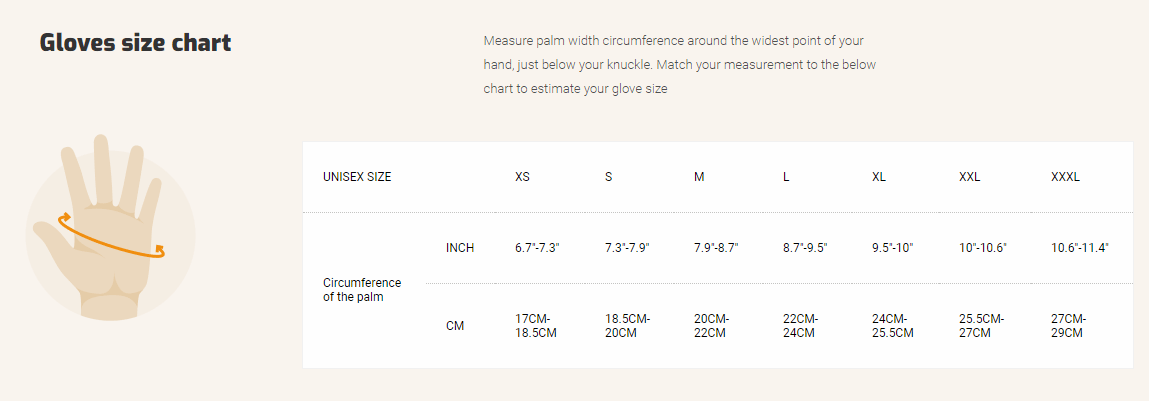Select the M size column header
The height and width of the screenshot is (401, 1149).
pyautogui.click(x=699, y=177)
